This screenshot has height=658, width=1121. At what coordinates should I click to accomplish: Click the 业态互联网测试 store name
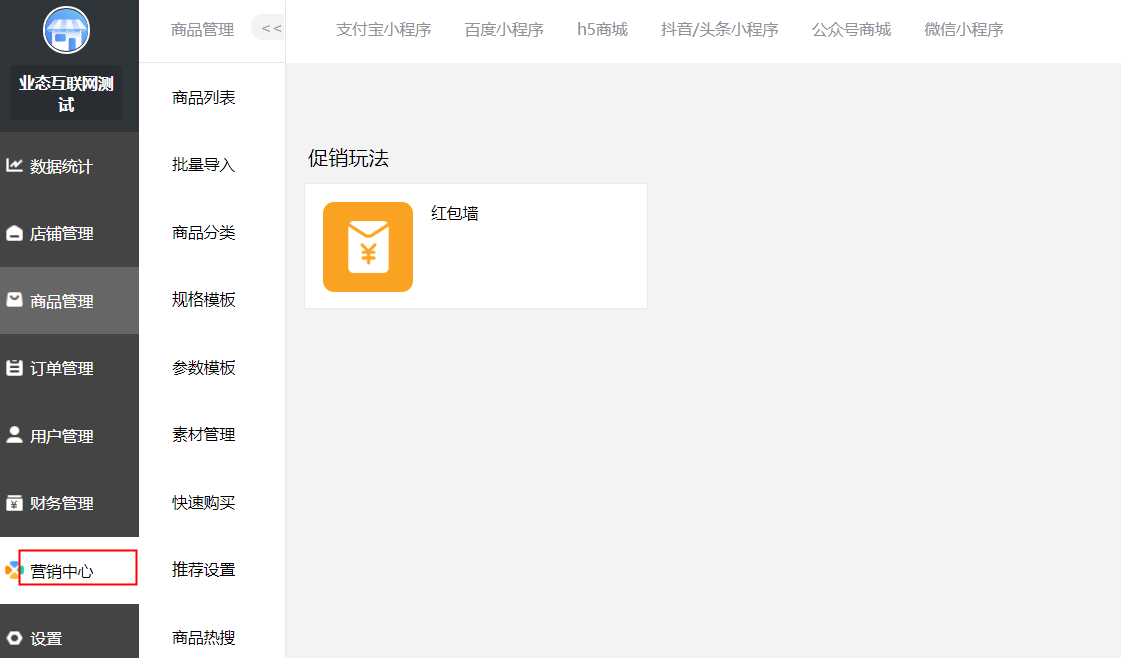[x=66, y=94]
